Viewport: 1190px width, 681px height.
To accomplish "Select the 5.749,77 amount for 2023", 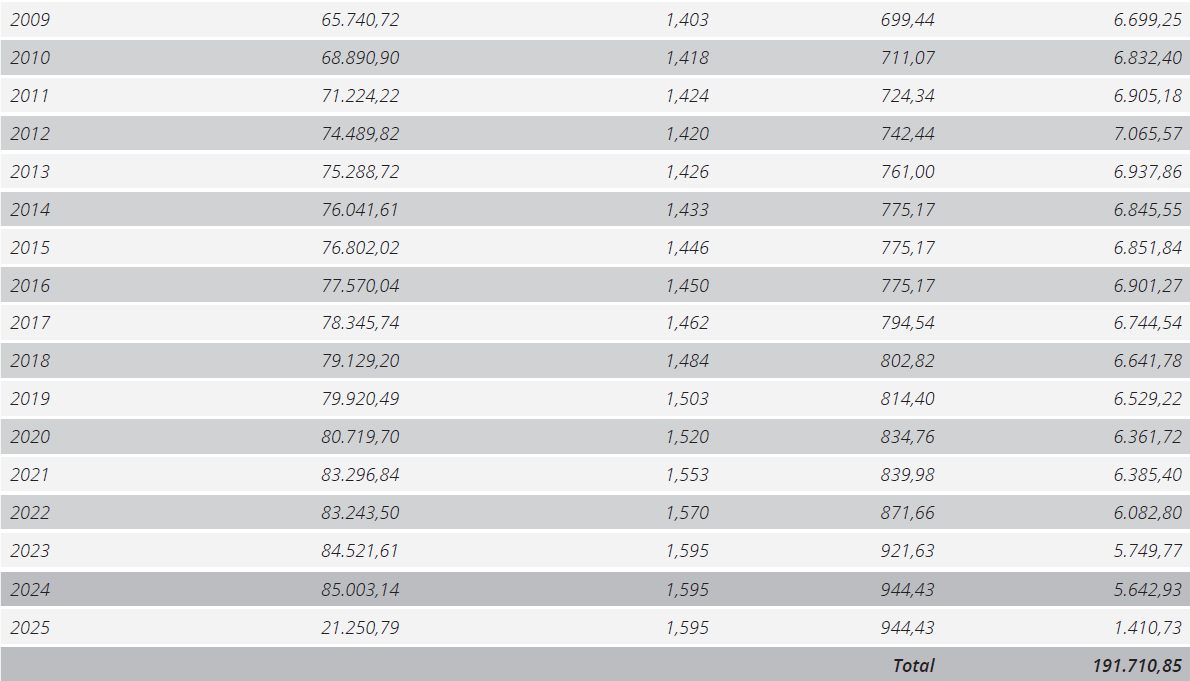I will 1148,550.
